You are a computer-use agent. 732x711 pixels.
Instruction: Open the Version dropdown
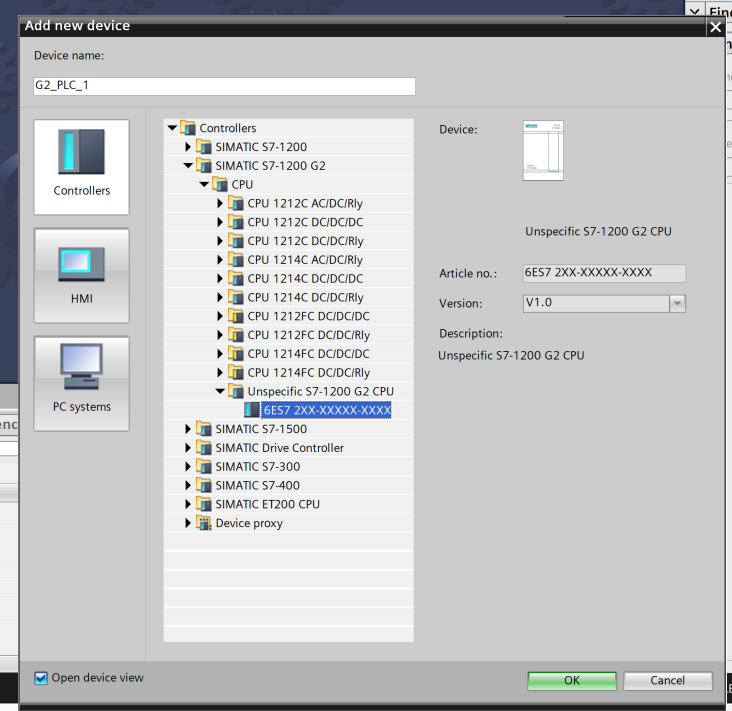point(677,303)
